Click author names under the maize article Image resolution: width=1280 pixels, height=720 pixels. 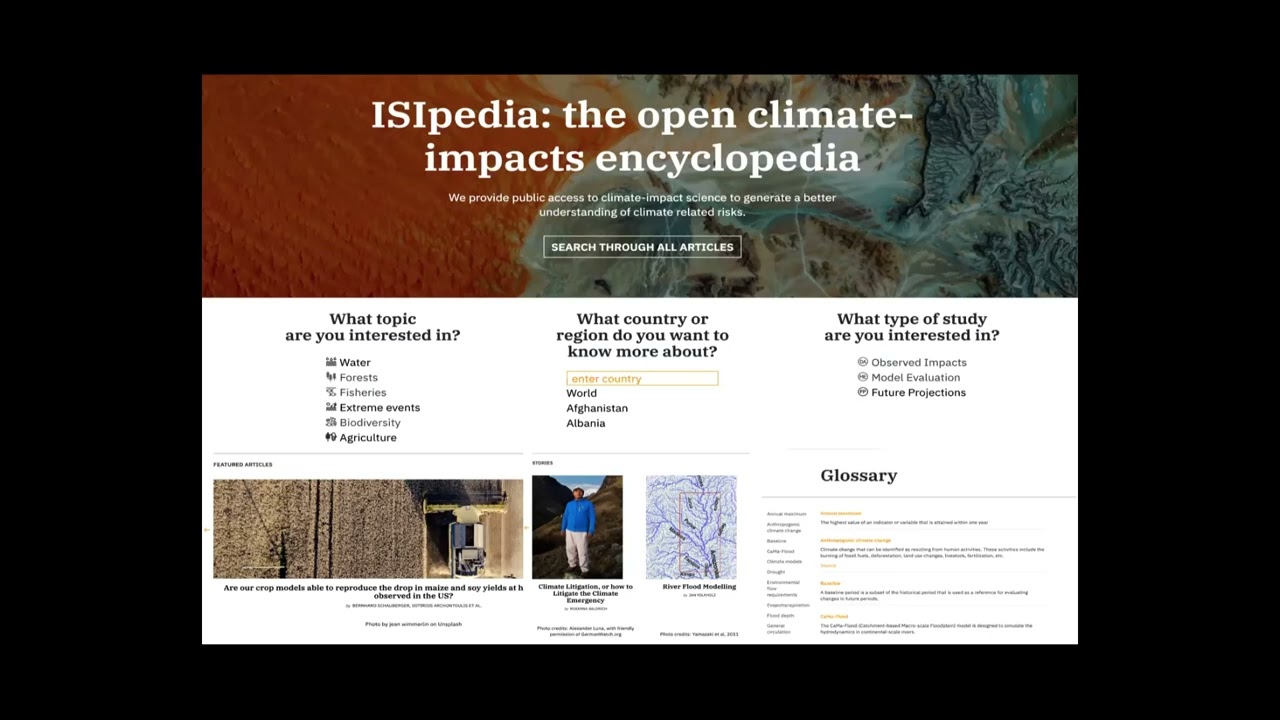(x=416, y=605)
